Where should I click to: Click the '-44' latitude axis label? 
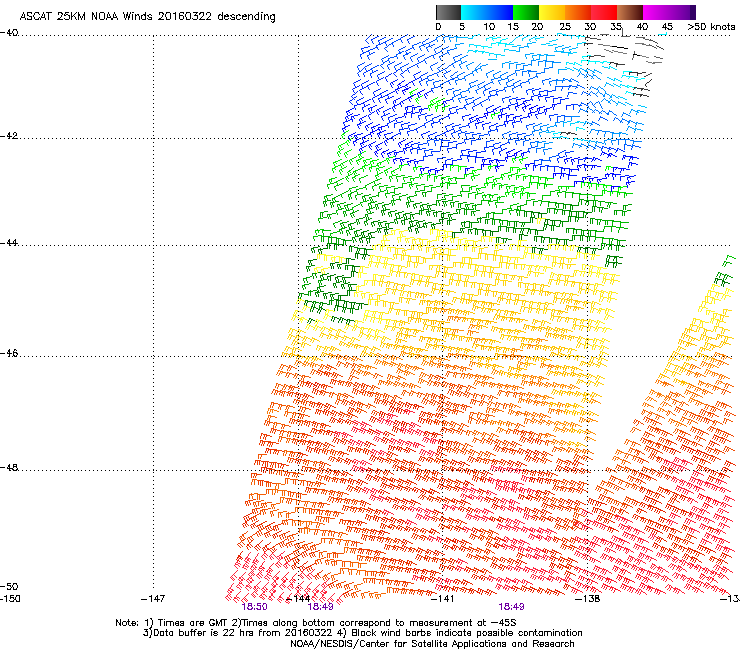point(9,243)
